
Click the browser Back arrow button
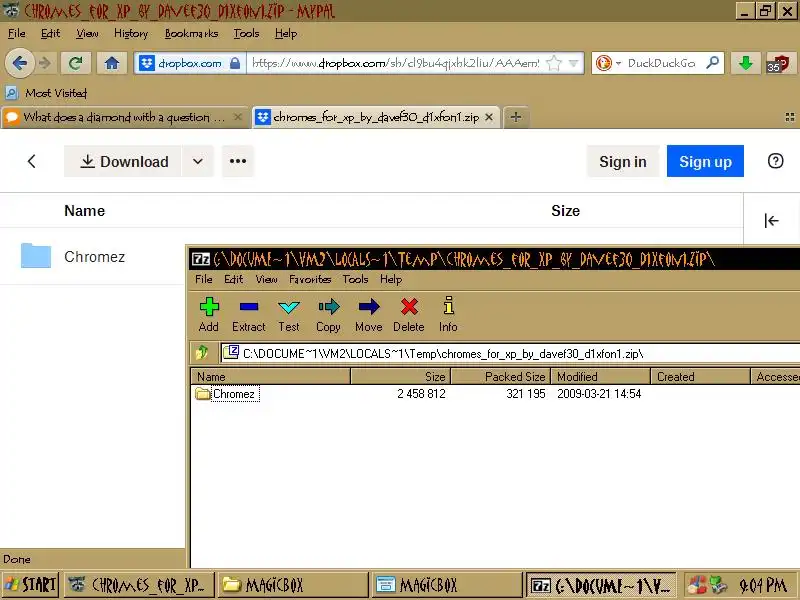(x=20, y=63)
